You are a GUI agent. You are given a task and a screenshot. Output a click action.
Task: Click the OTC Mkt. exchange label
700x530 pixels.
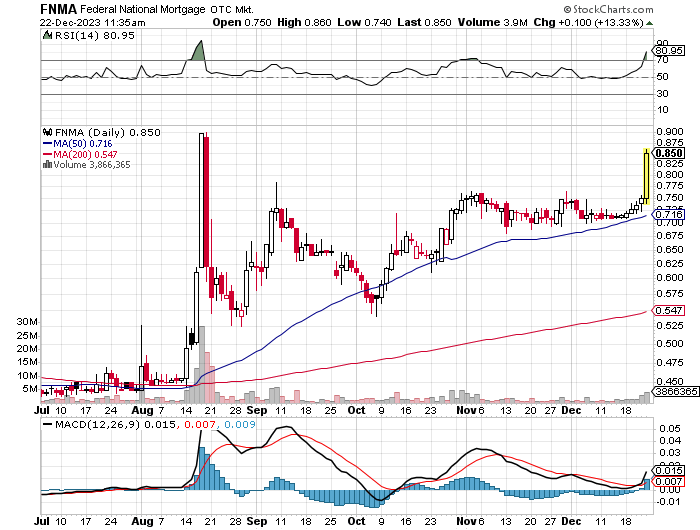[232, 9]
